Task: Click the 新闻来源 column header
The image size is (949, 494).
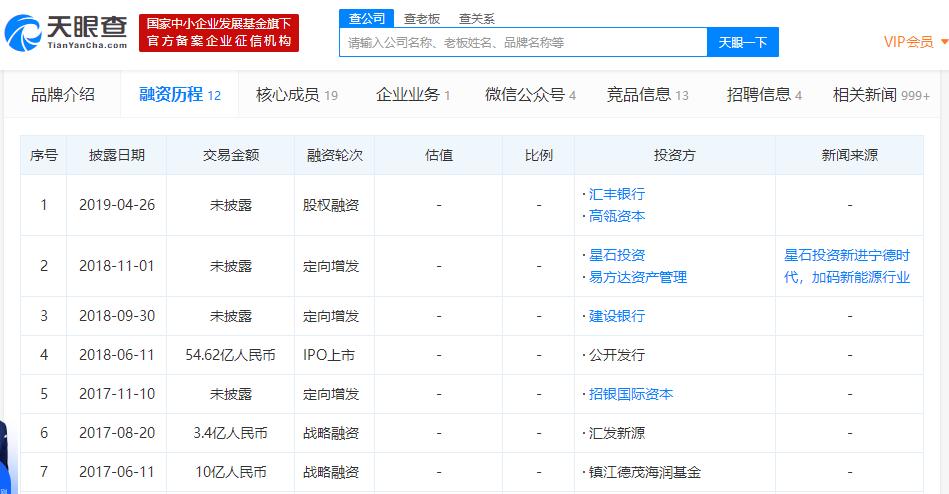Action: click(x=850, y=156)
